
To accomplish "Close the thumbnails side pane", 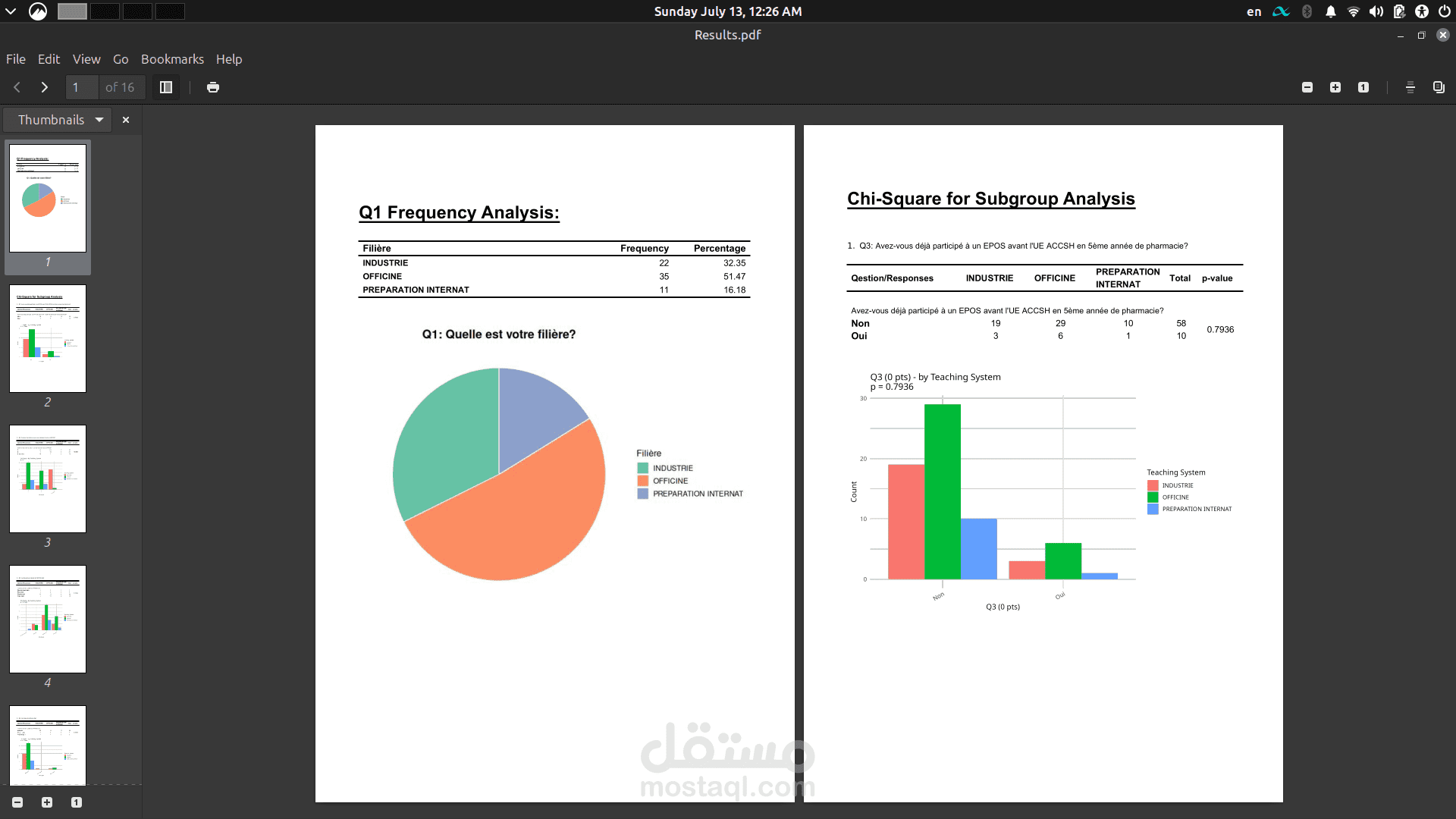I will [x=126, y=120].
